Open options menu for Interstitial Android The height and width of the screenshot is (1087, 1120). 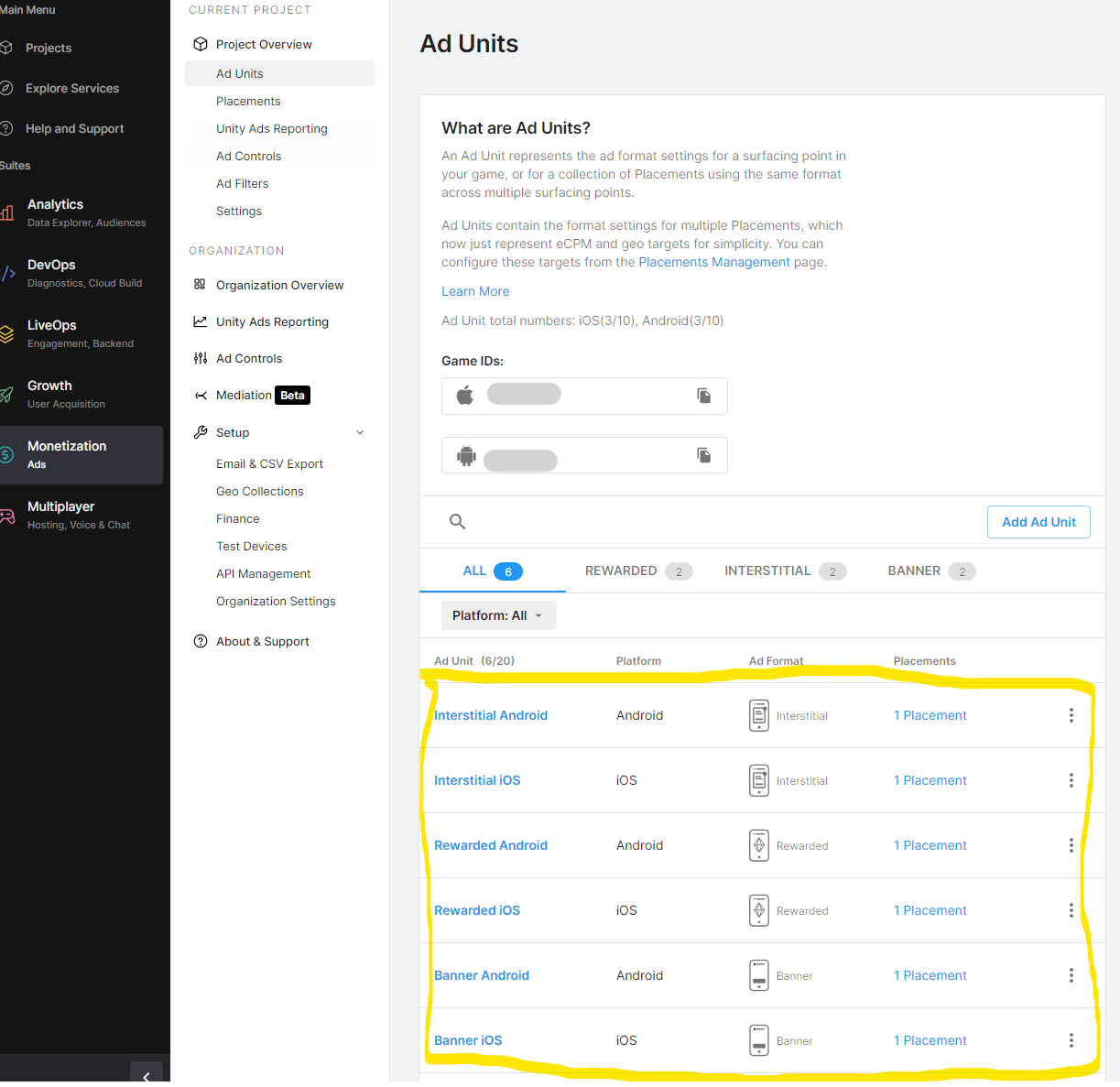[x=1071, y=715]
